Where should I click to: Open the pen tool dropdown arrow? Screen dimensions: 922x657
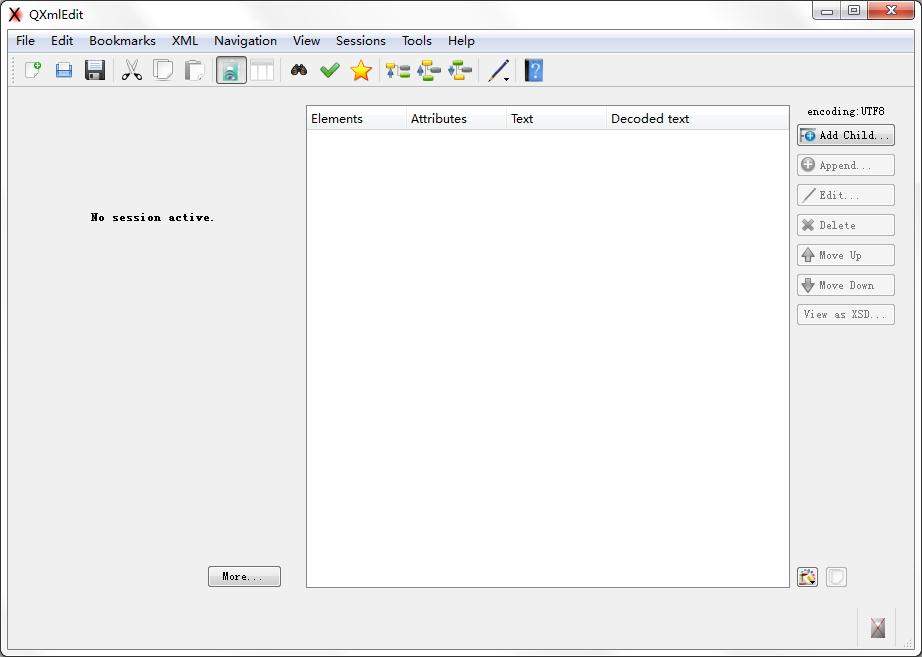507,79
